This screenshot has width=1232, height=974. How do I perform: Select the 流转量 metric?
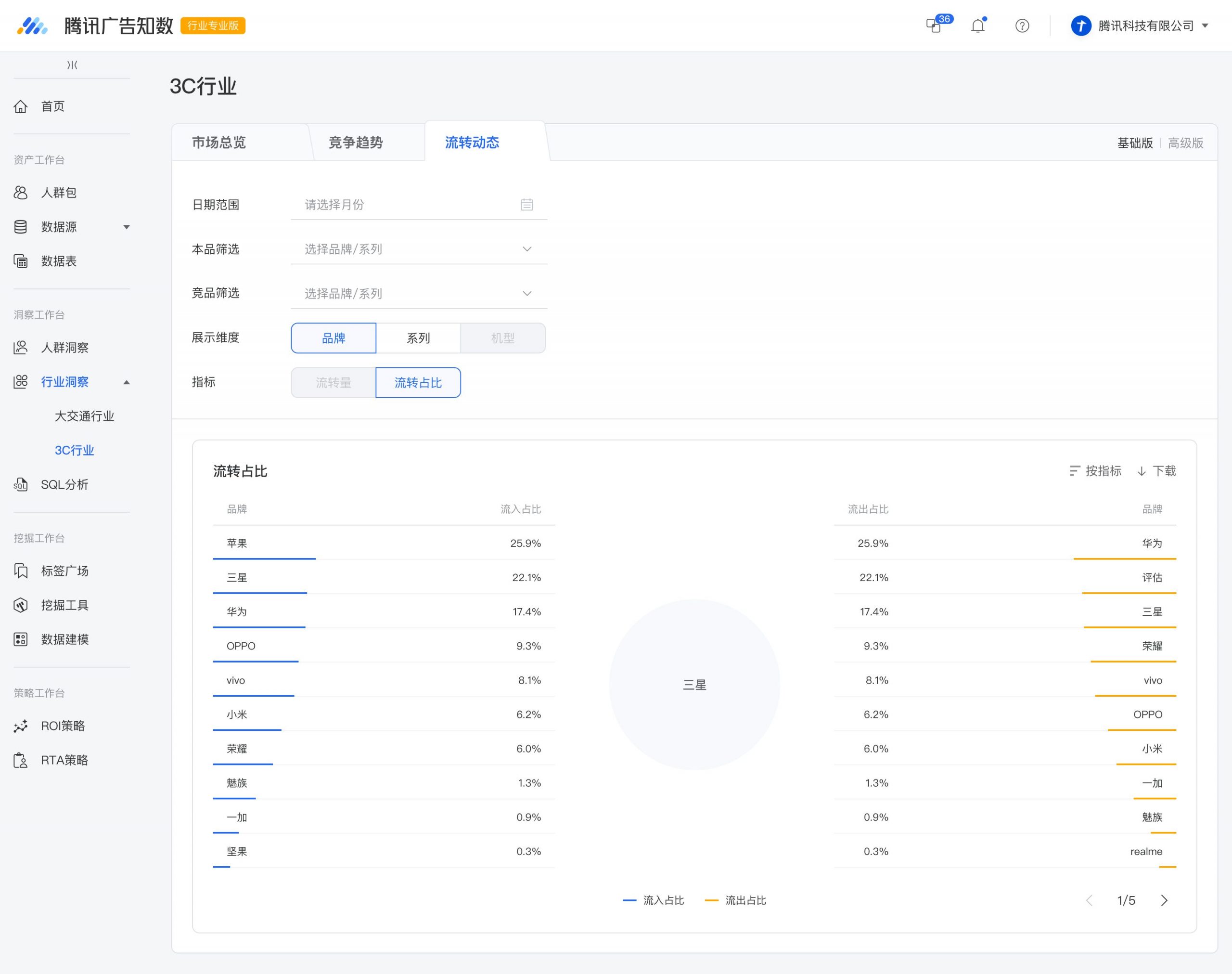(334, 383)
